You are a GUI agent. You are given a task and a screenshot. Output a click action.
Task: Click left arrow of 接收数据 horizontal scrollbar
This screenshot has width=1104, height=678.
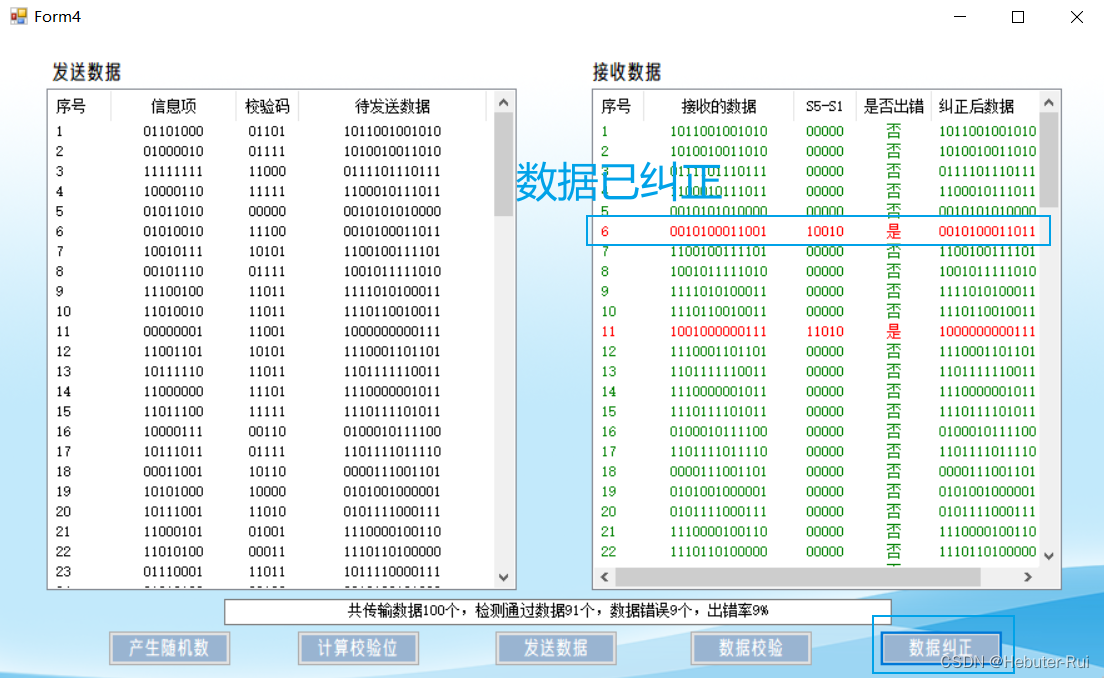605,577
